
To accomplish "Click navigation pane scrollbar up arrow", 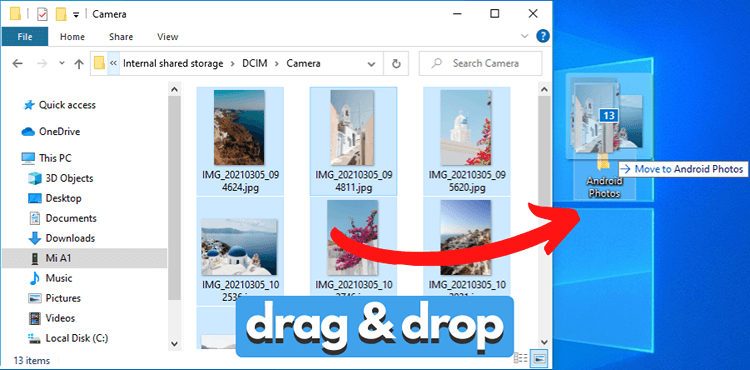I will click(174, 89).
